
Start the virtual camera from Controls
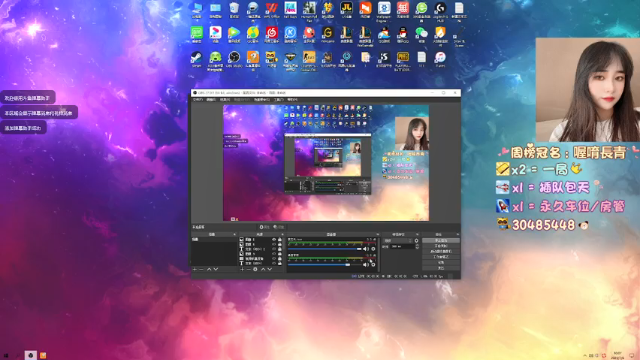pos(441,251)
